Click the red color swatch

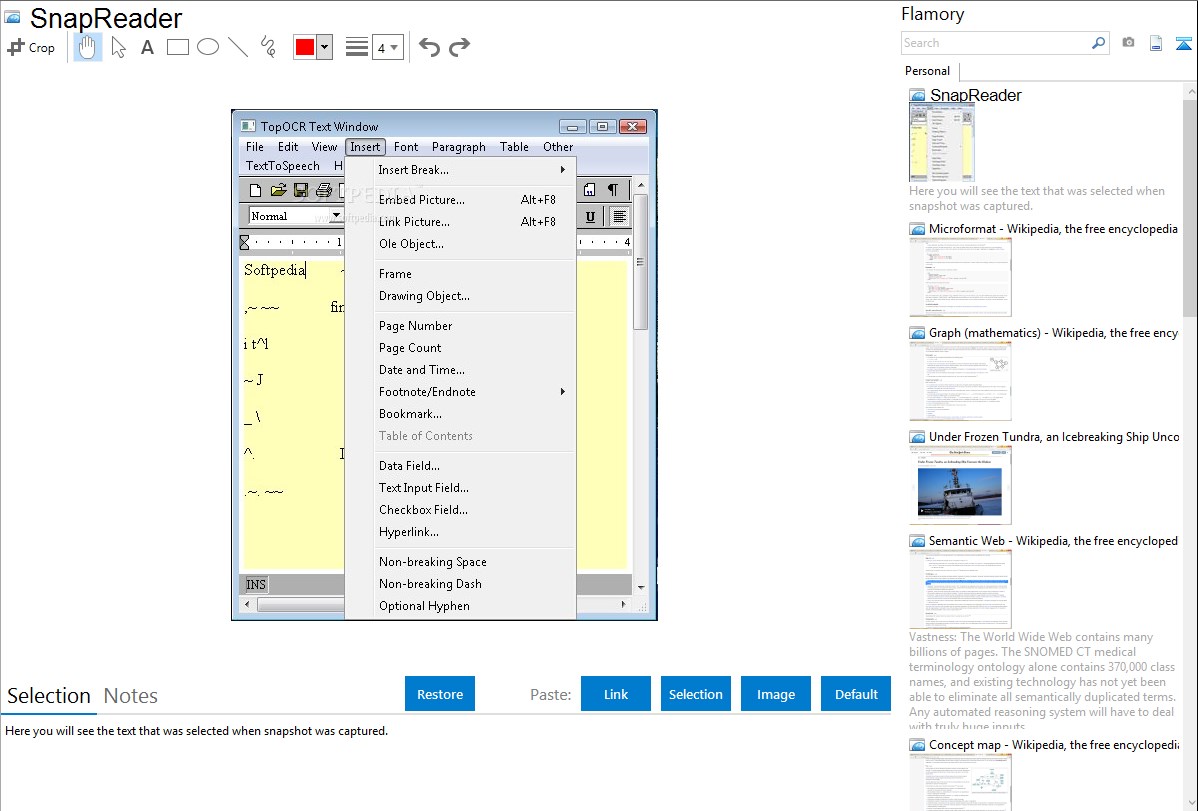point(305,47)
